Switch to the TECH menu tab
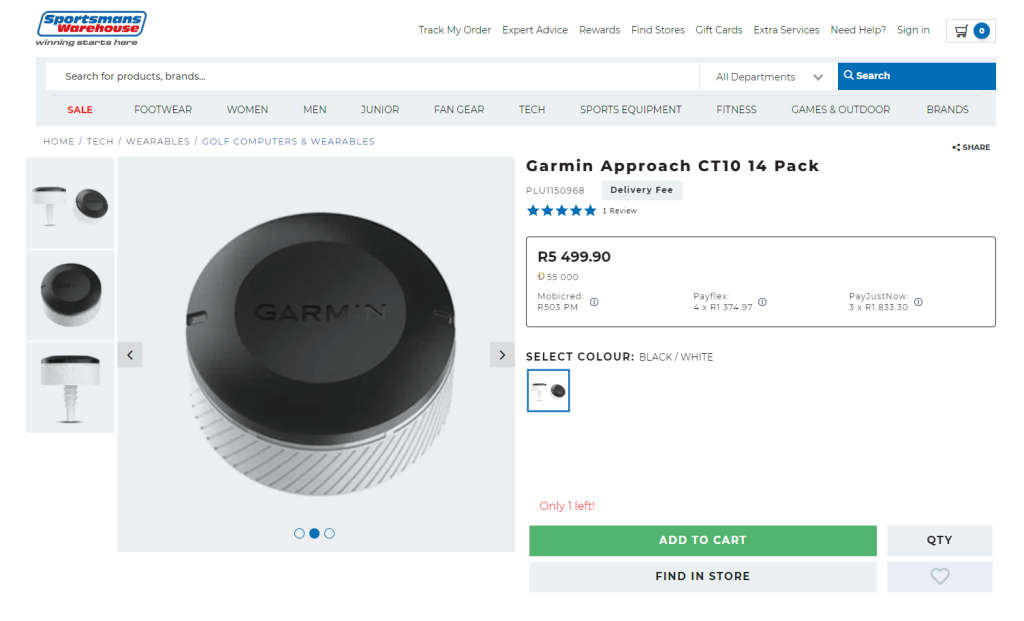Image resolution: width=1024 pixels, height=621 pixels. [x=531, y=109]
